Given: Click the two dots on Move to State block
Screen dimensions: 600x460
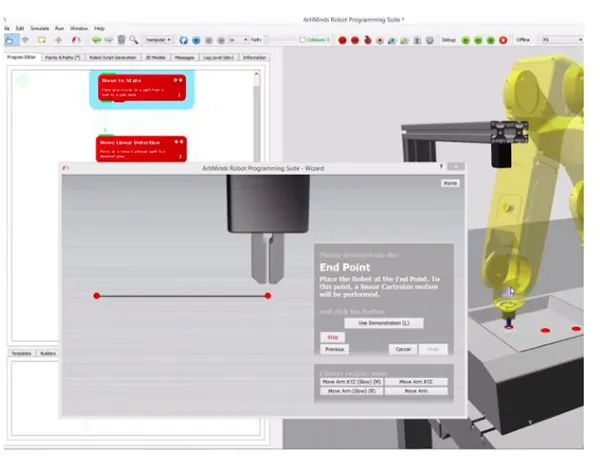Looking at the screenshot, I should click(178, 80).
